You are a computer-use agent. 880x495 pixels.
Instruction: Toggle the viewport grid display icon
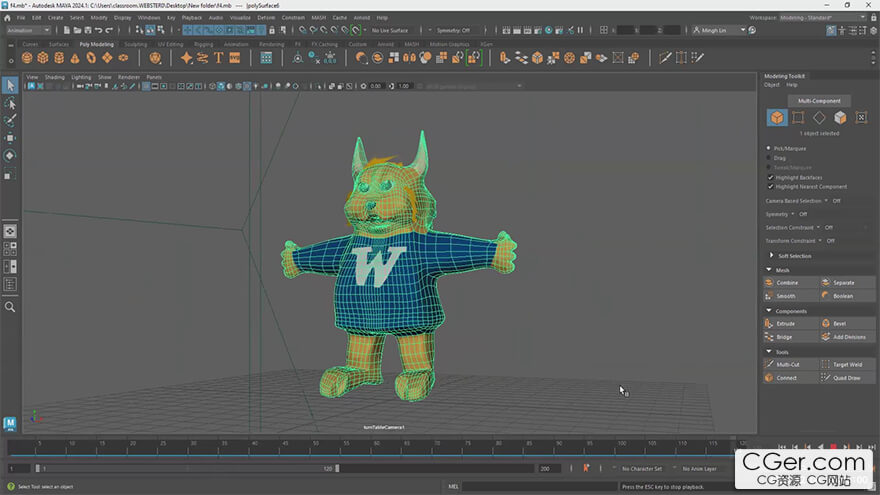pos(146,86)
